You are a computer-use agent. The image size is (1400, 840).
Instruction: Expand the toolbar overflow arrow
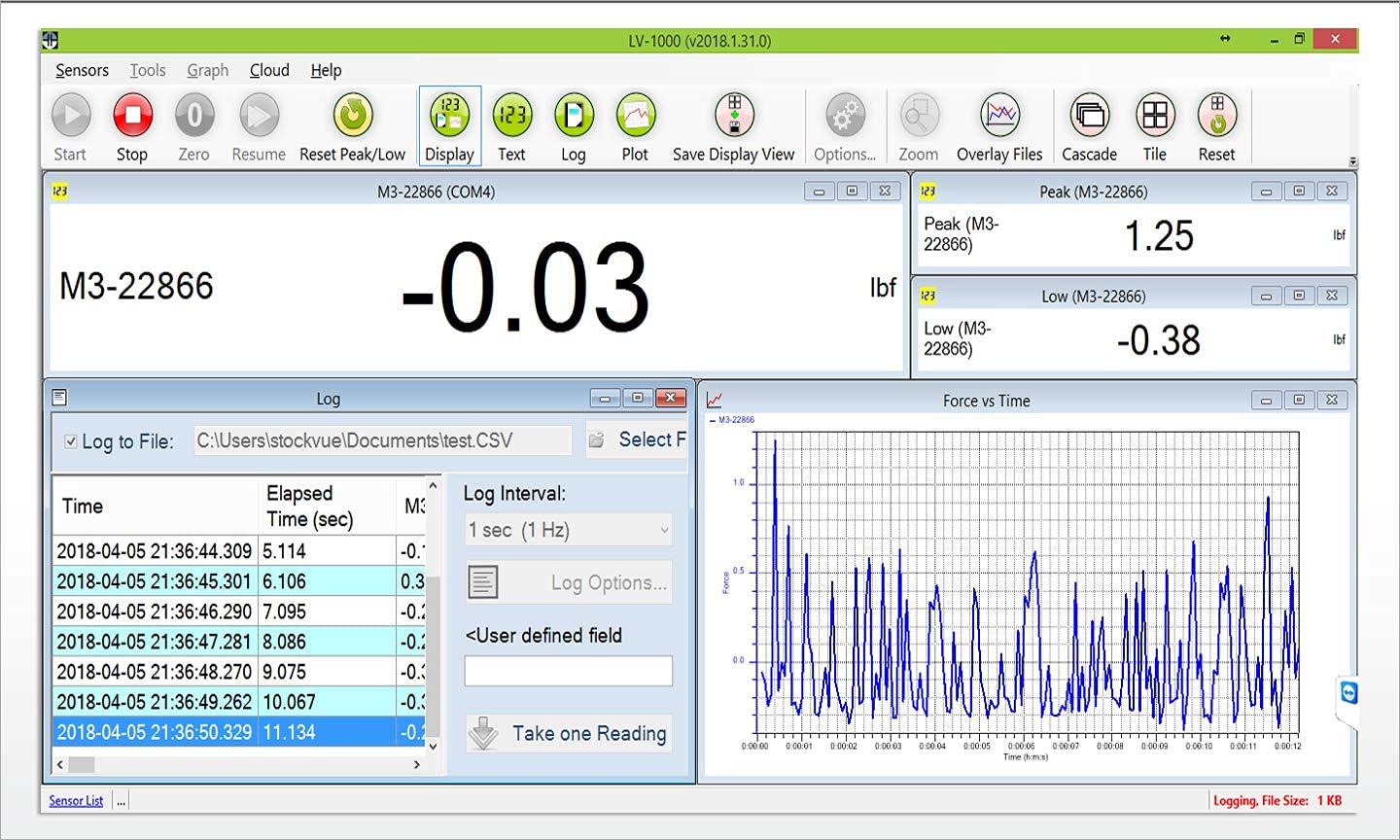(1352, 162)
